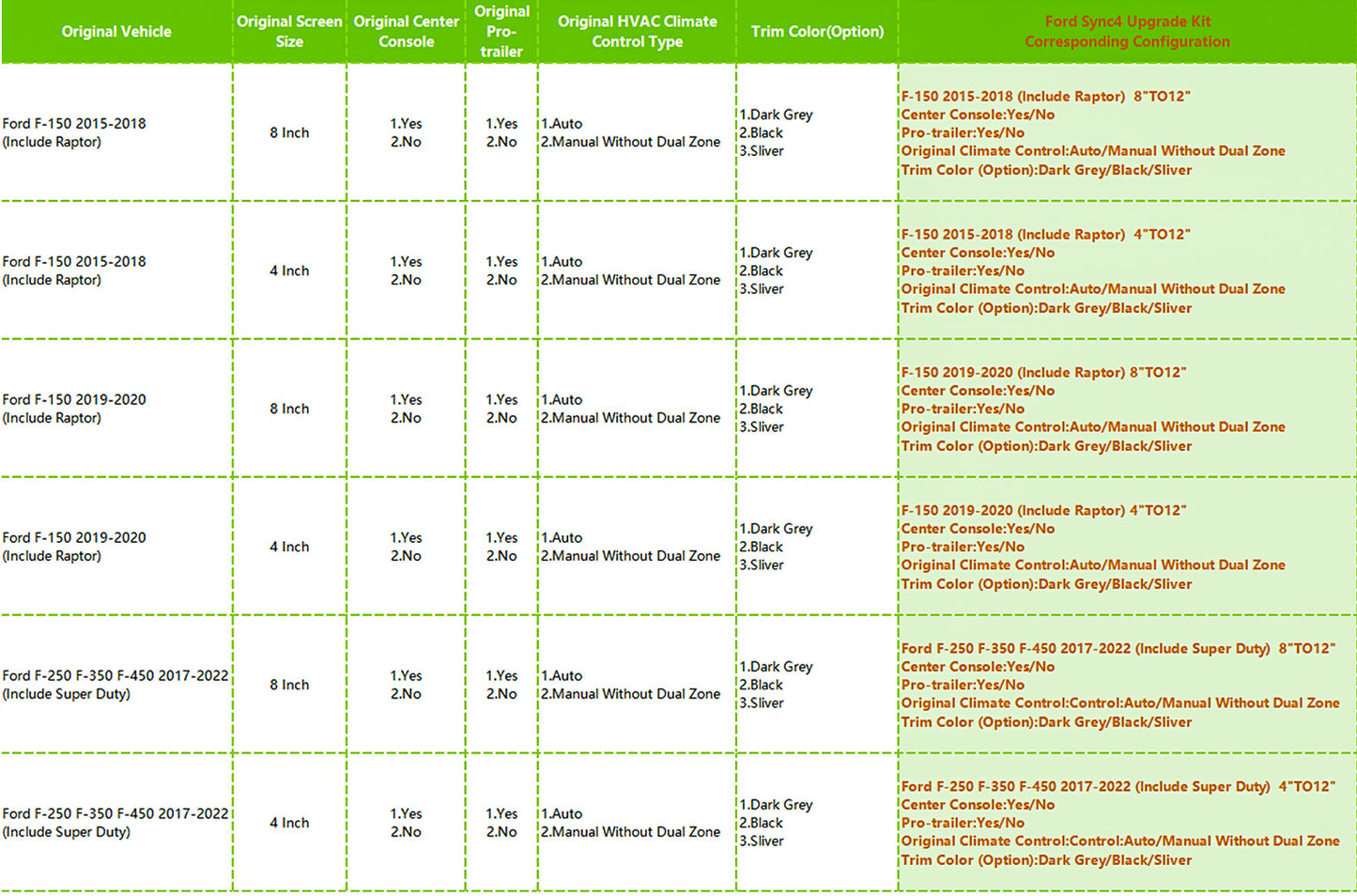Select 4 Inch in the F-150 2015-2018 row
1357x896 pixels.
coord(289,270)
